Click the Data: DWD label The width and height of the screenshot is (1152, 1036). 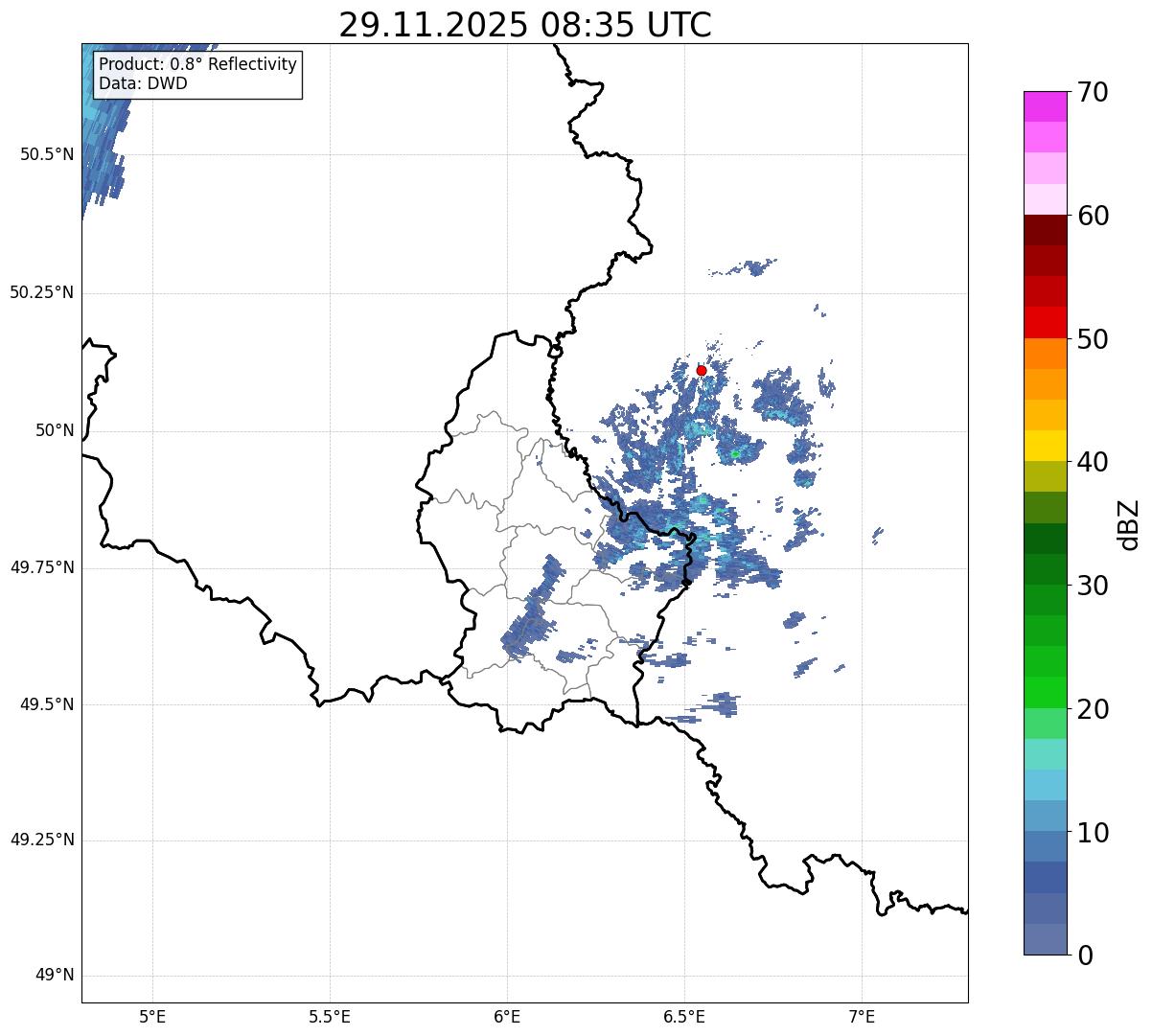143,83
